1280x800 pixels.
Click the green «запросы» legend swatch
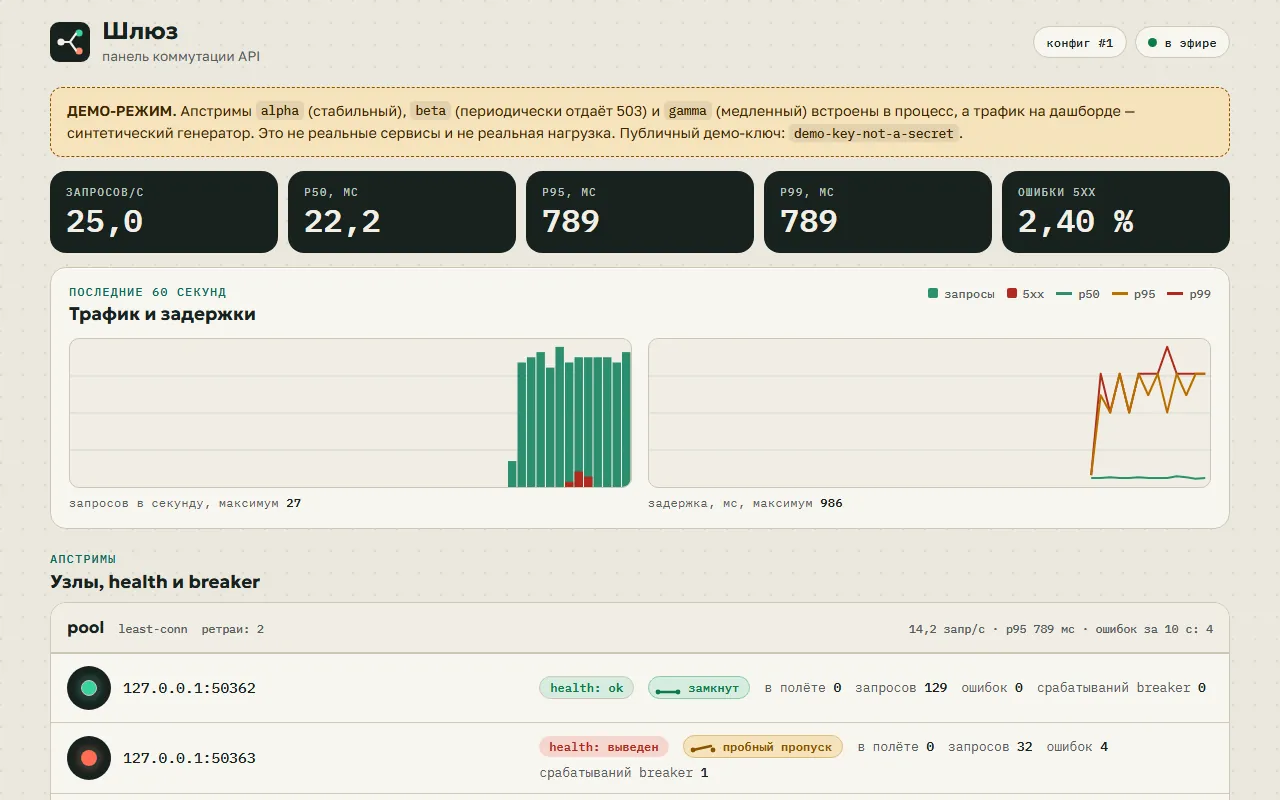point(933,294)
